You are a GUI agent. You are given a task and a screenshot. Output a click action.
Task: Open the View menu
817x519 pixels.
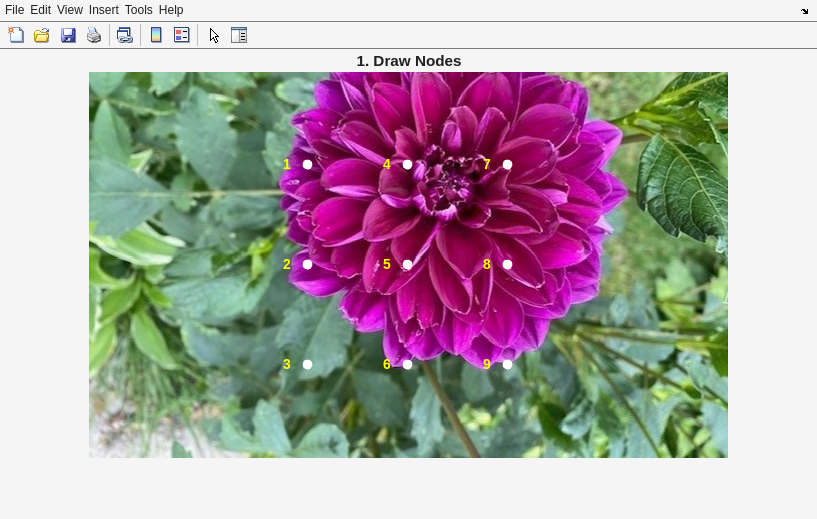(x=70, y=10)
